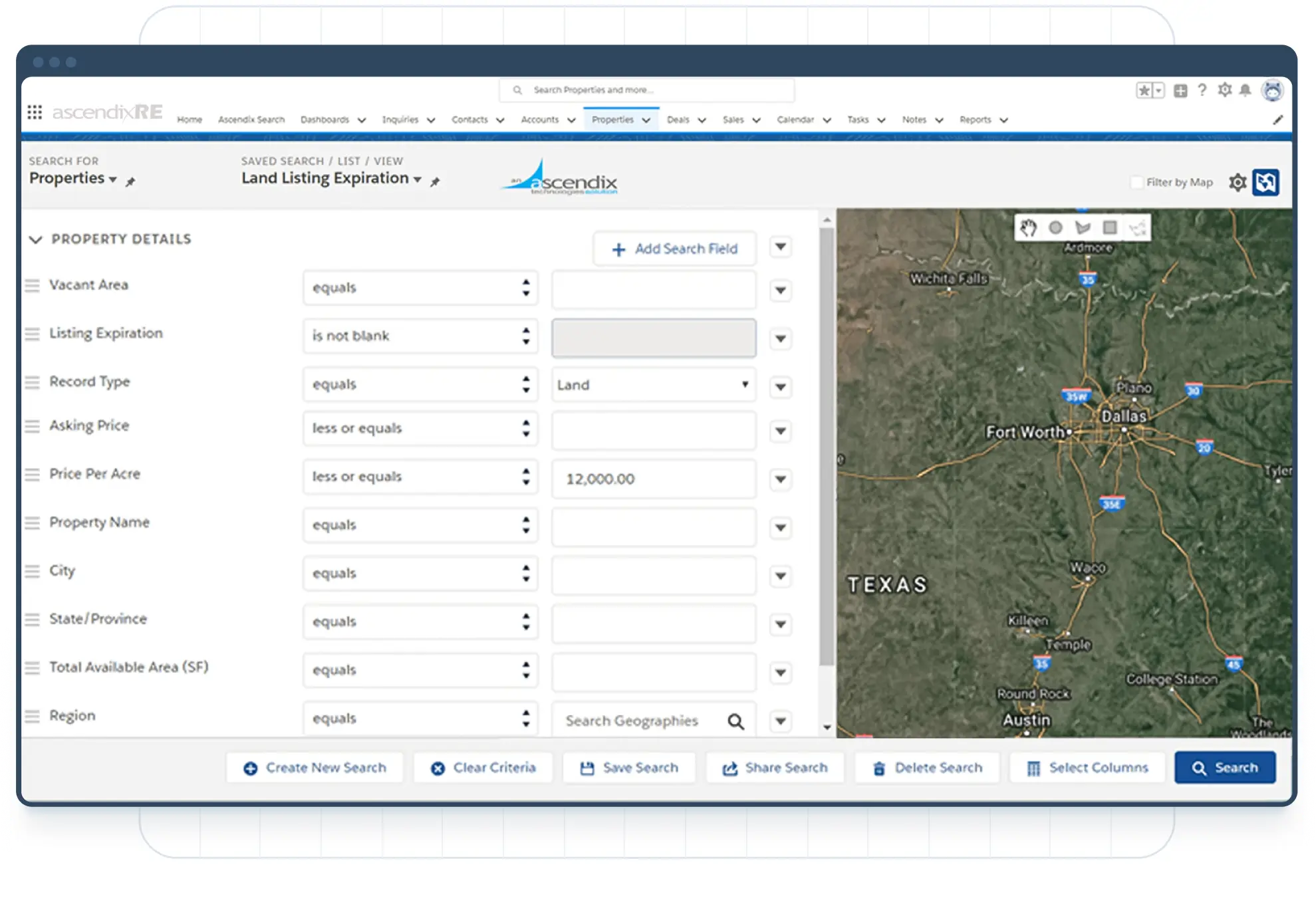Enable the Filter by Map checkbox
Image resolution: width=1316 pixels, height=920 pixels.
pos(1136,182)
